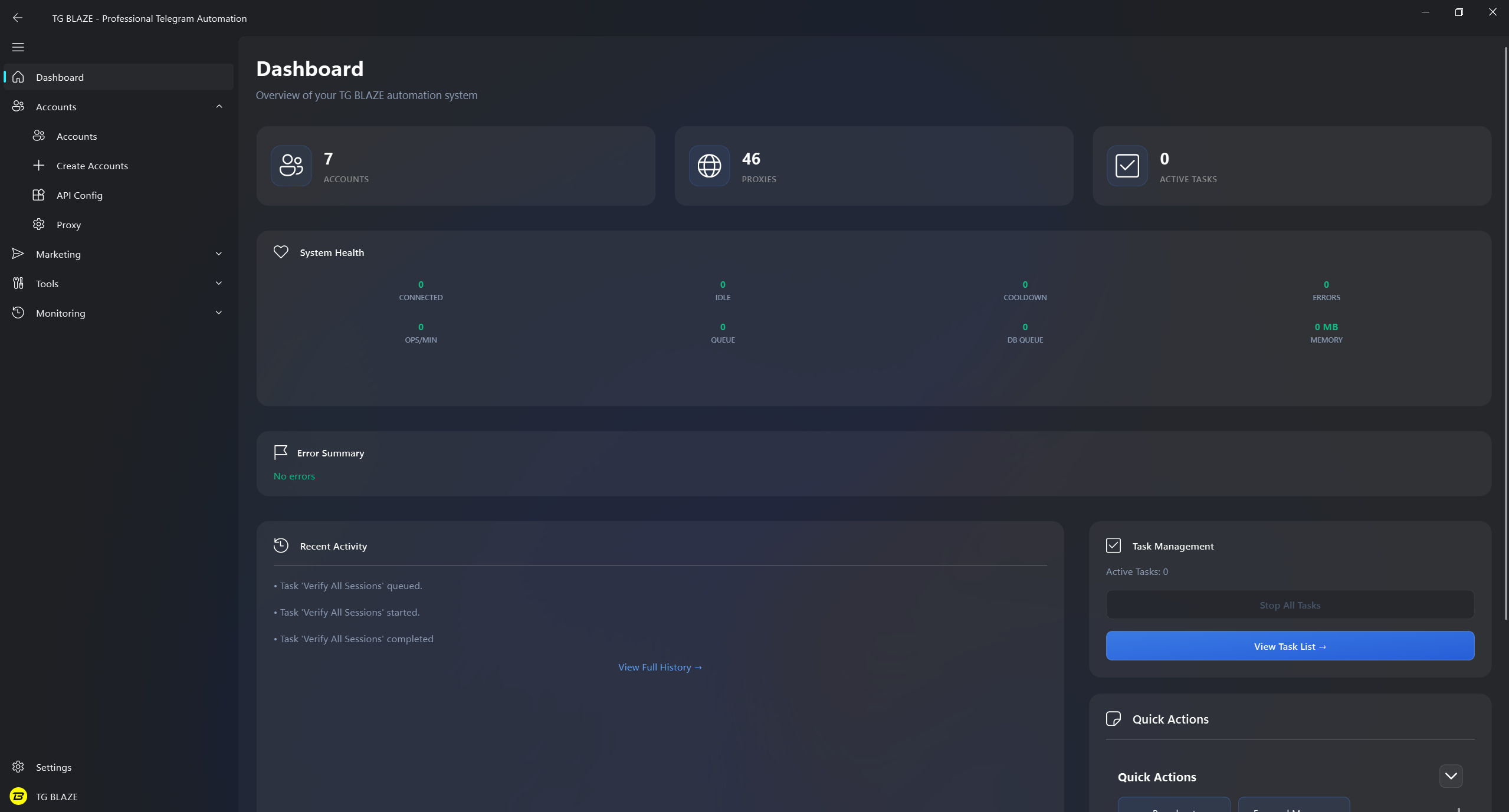
Task: Click the heart icon beside System Health
Action: pos(281,252)
